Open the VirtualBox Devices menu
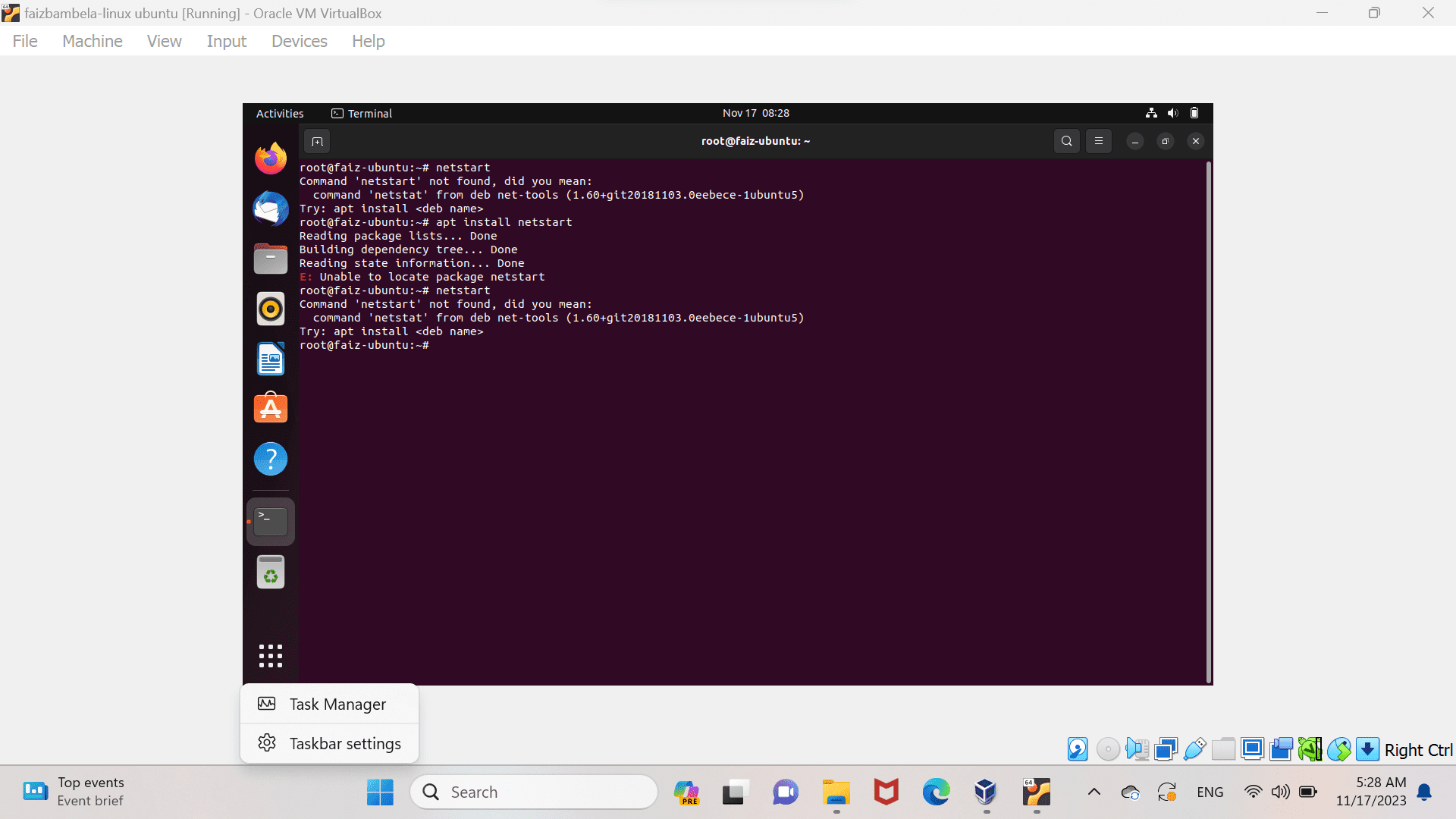This screenshot has height=819, width=1456. click(300, 41)
